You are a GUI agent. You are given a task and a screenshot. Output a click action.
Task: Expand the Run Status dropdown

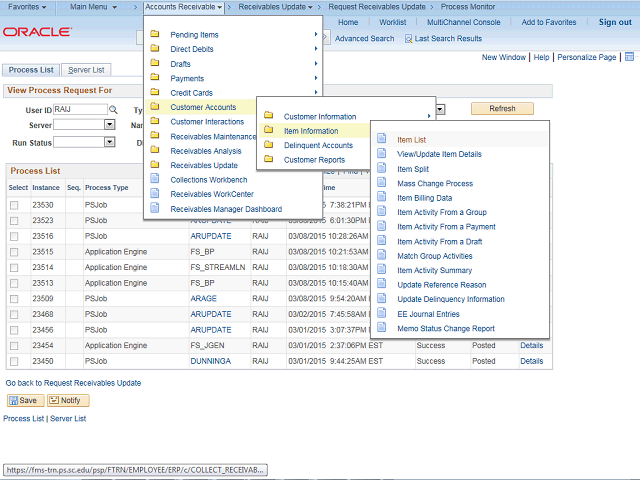pos(109,142)
